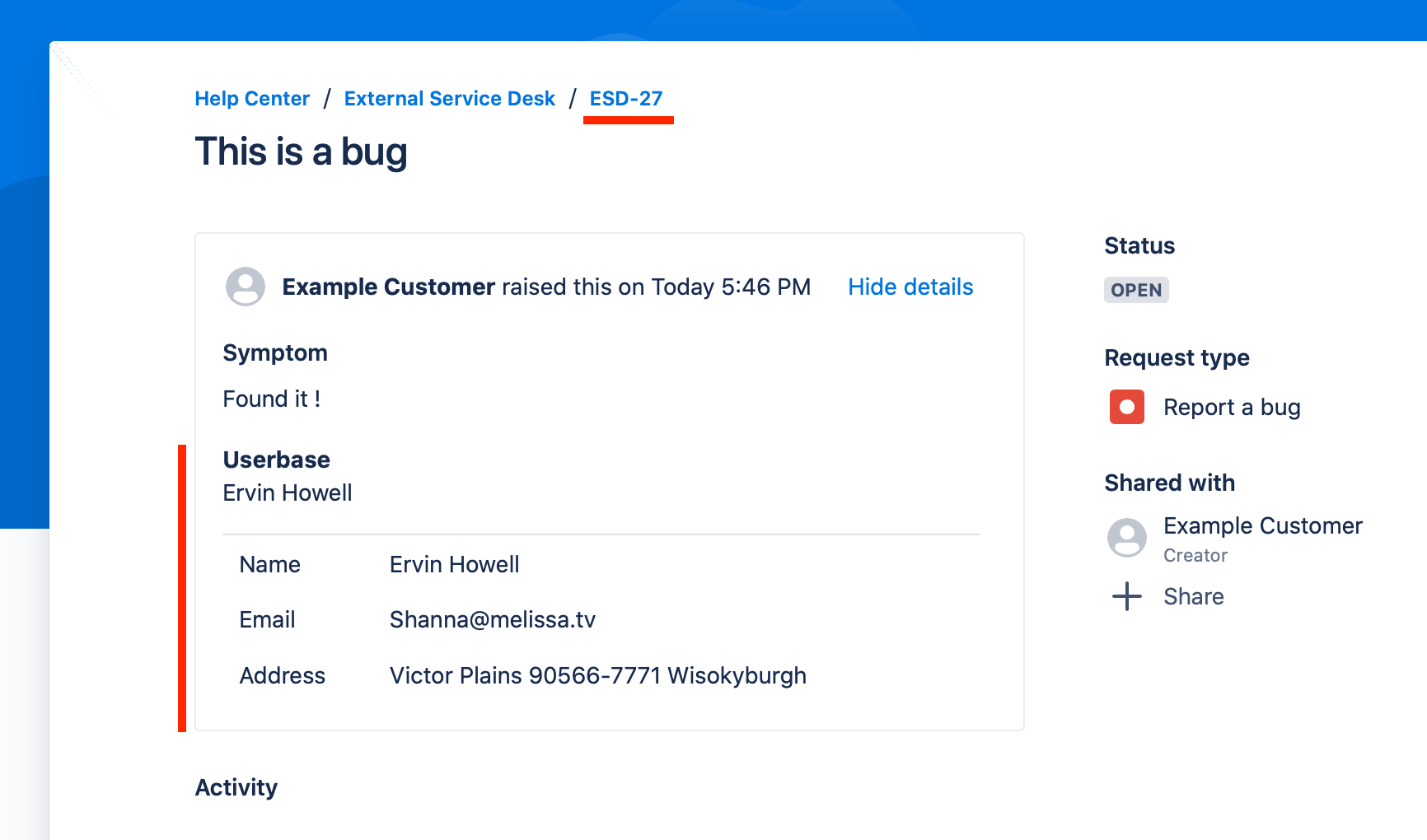Viewport: 1427px width, 840px height.
Task: Click the email Shanna@melissa.tv
Action: pos(492,619)
